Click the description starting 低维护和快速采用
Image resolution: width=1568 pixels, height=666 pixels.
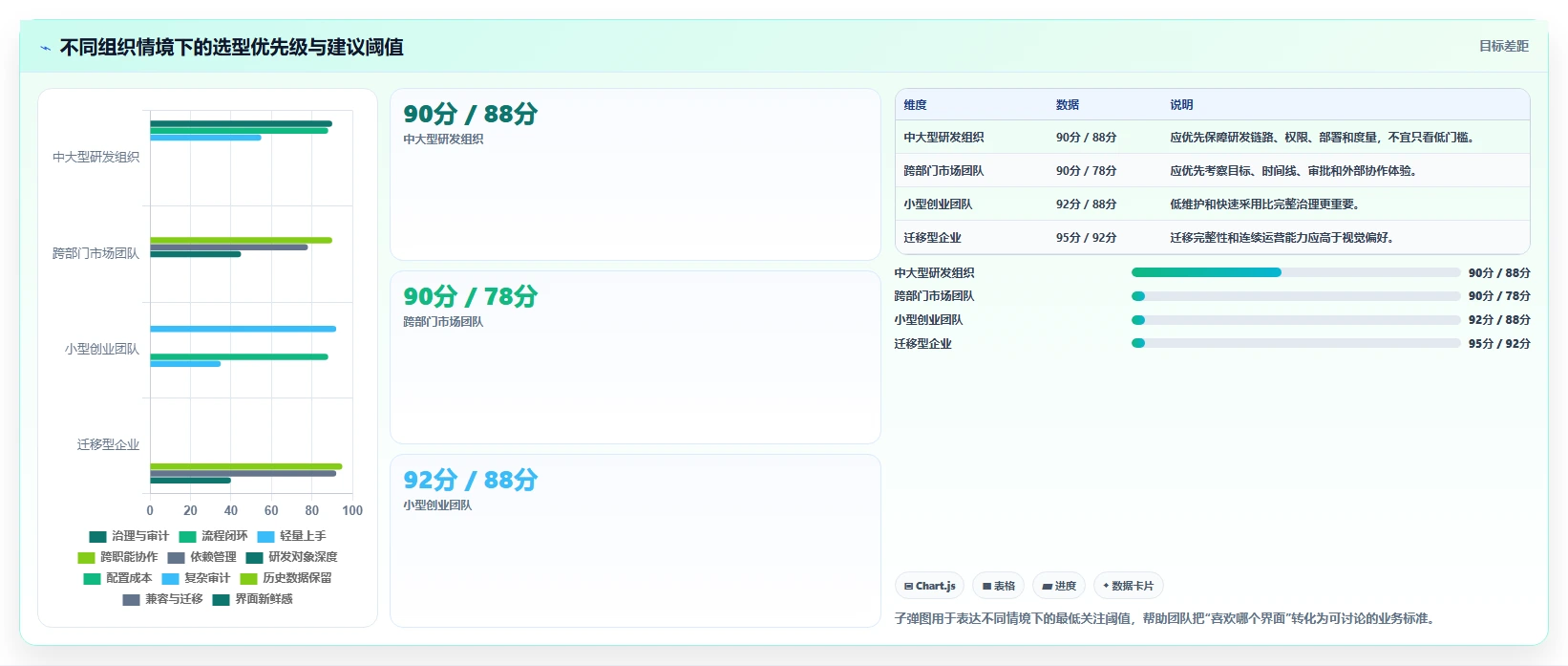click(x=1267, y=204)
